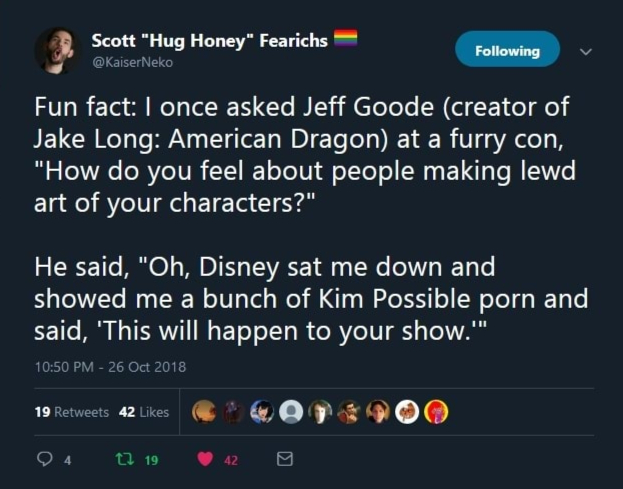Open Scott Fearichs' profile picture
The image size is (623, 489).
coord(57,50)
